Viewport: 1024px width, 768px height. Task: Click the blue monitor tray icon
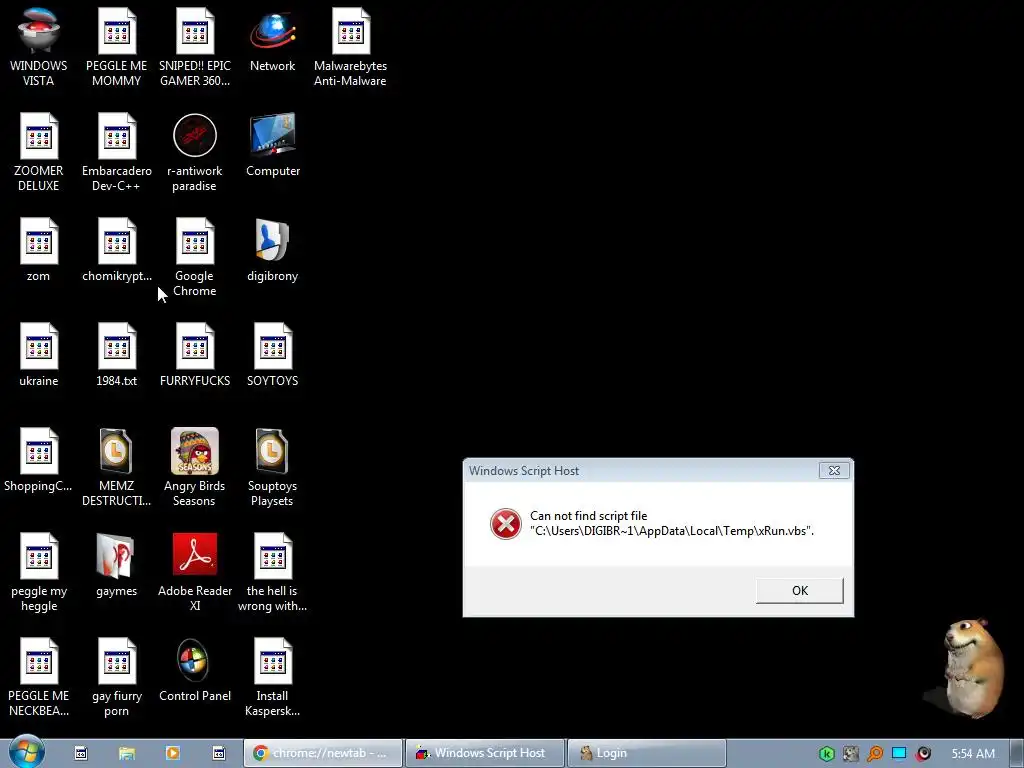click(899, 754)
